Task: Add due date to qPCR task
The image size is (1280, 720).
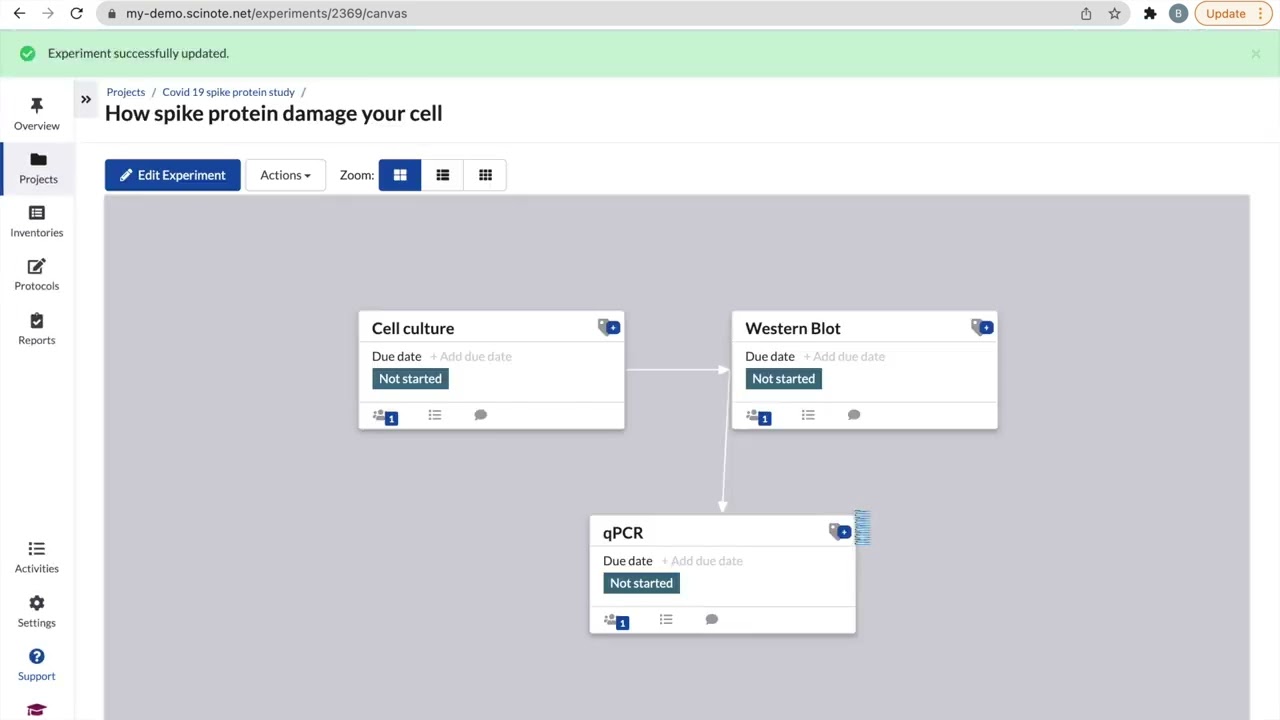Action: 702,561
